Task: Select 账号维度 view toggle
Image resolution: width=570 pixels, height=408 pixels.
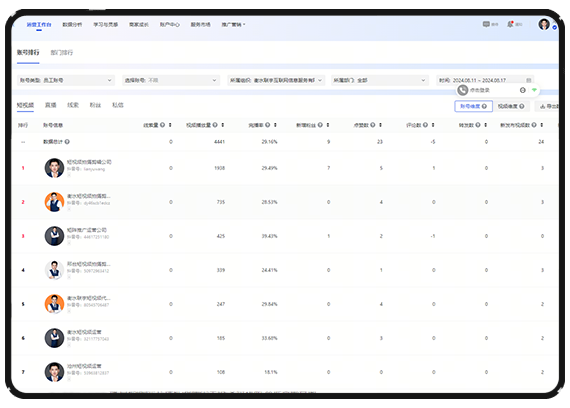Action: coord(473,106)
